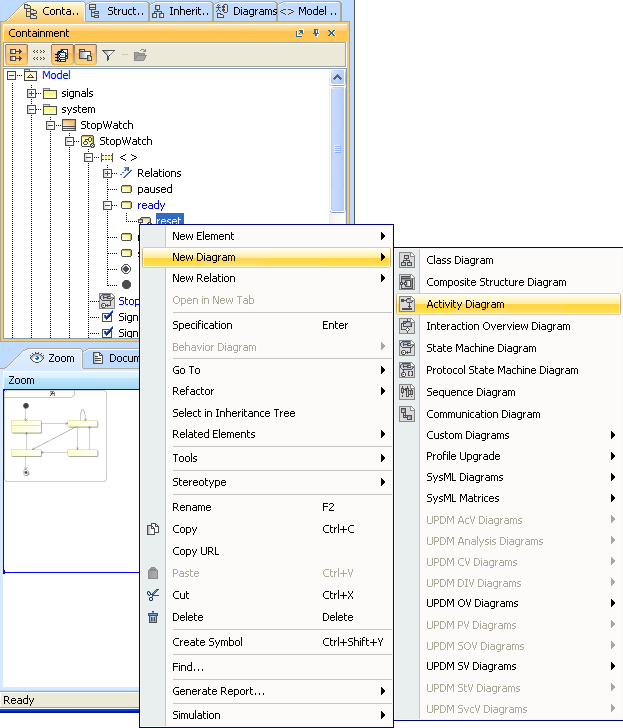Click the Sequence Diagram icon
623x728 pixels.
[407, 392]
